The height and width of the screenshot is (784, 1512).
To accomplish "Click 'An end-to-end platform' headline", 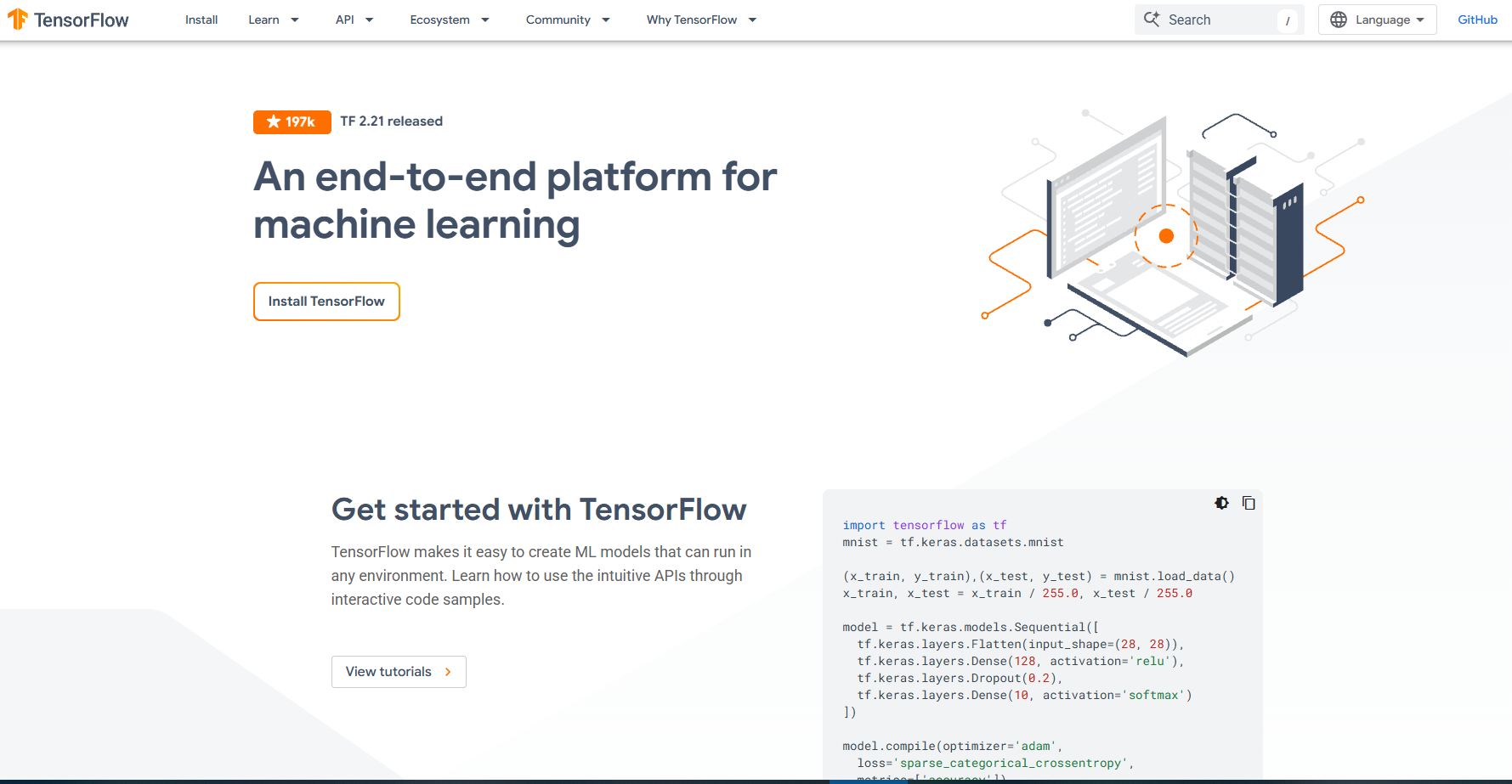I will [x=515, y=200].
